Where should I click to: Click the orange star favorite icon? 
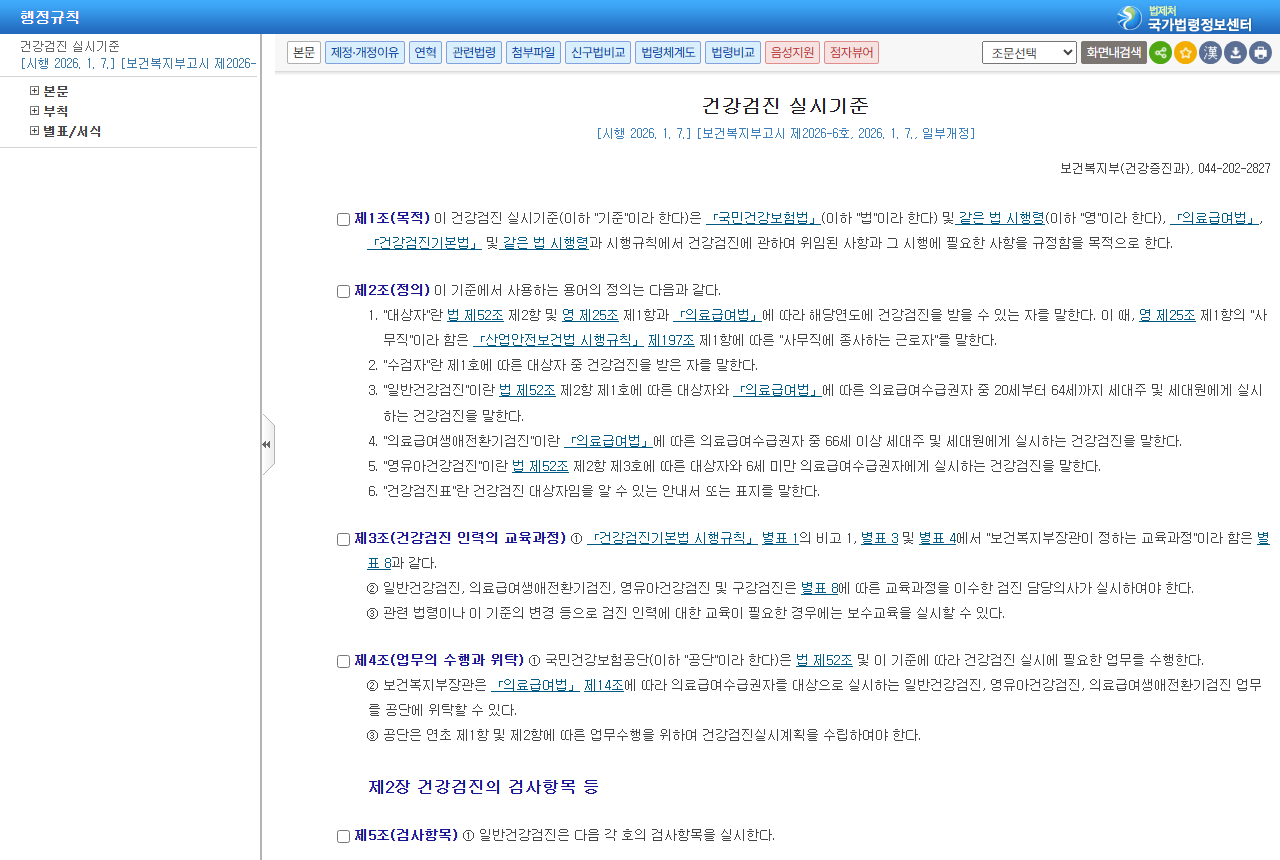click(x=1185, y=53)
